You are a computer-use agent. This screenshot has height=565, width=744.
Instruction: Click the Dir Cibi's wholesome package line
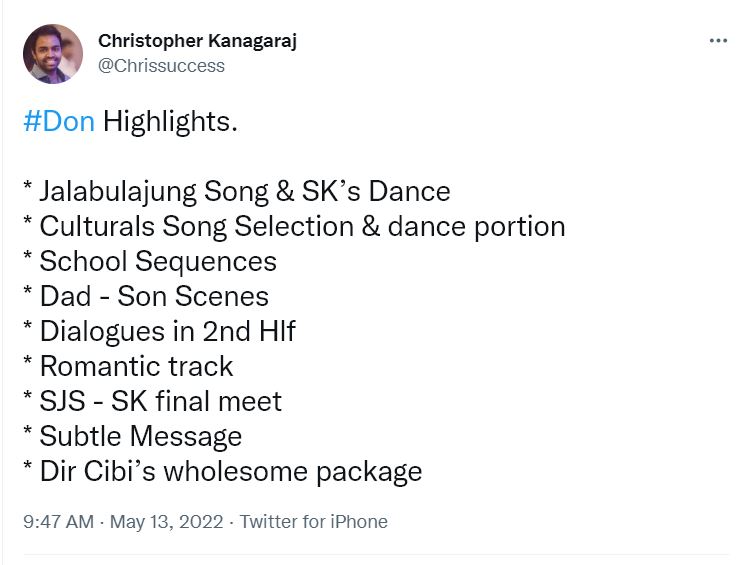point(230,471)
